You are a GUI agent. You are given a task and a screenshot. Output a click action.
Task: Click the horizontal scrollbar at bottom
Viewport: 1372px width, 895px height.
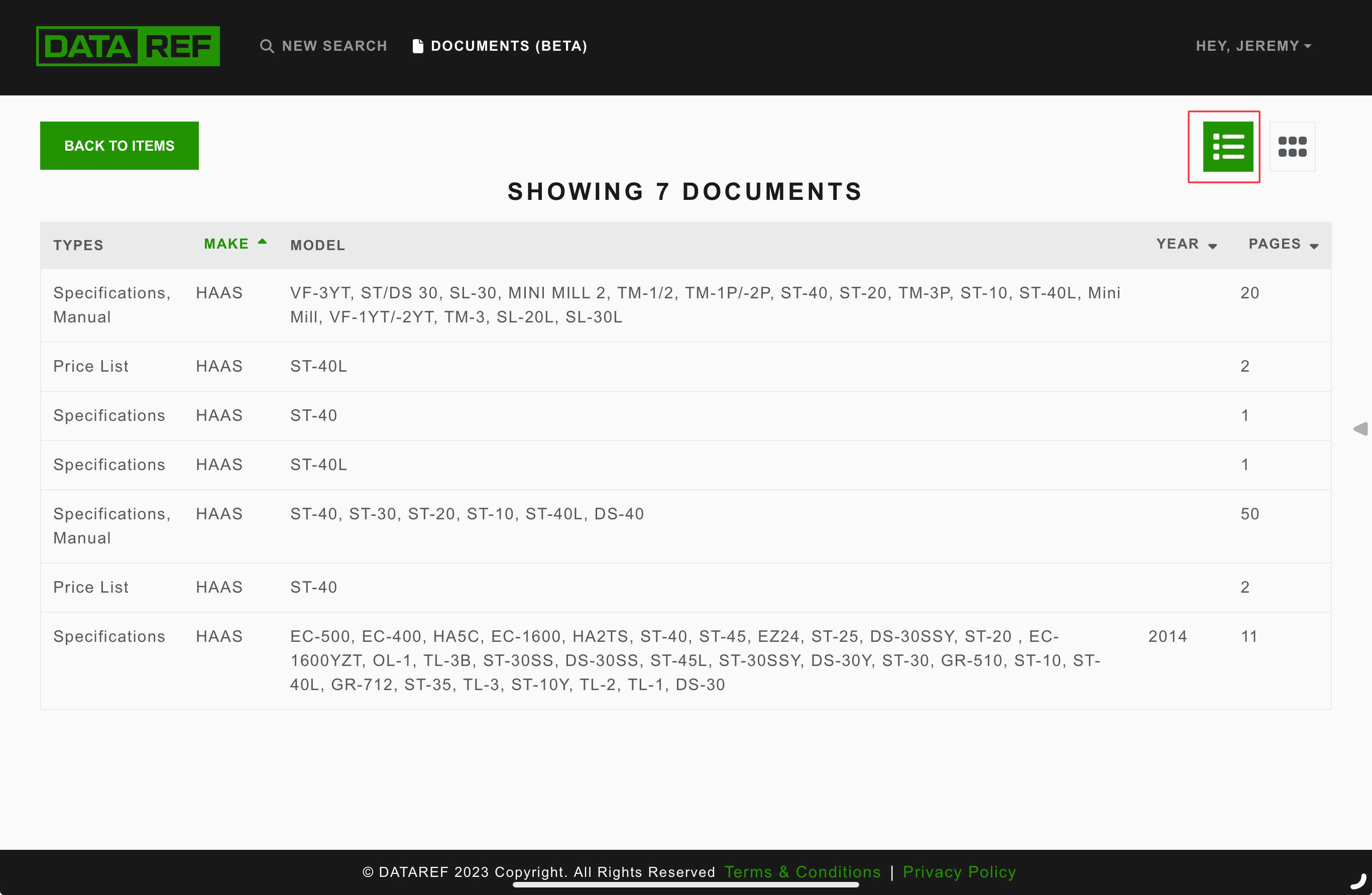[685, 884]
